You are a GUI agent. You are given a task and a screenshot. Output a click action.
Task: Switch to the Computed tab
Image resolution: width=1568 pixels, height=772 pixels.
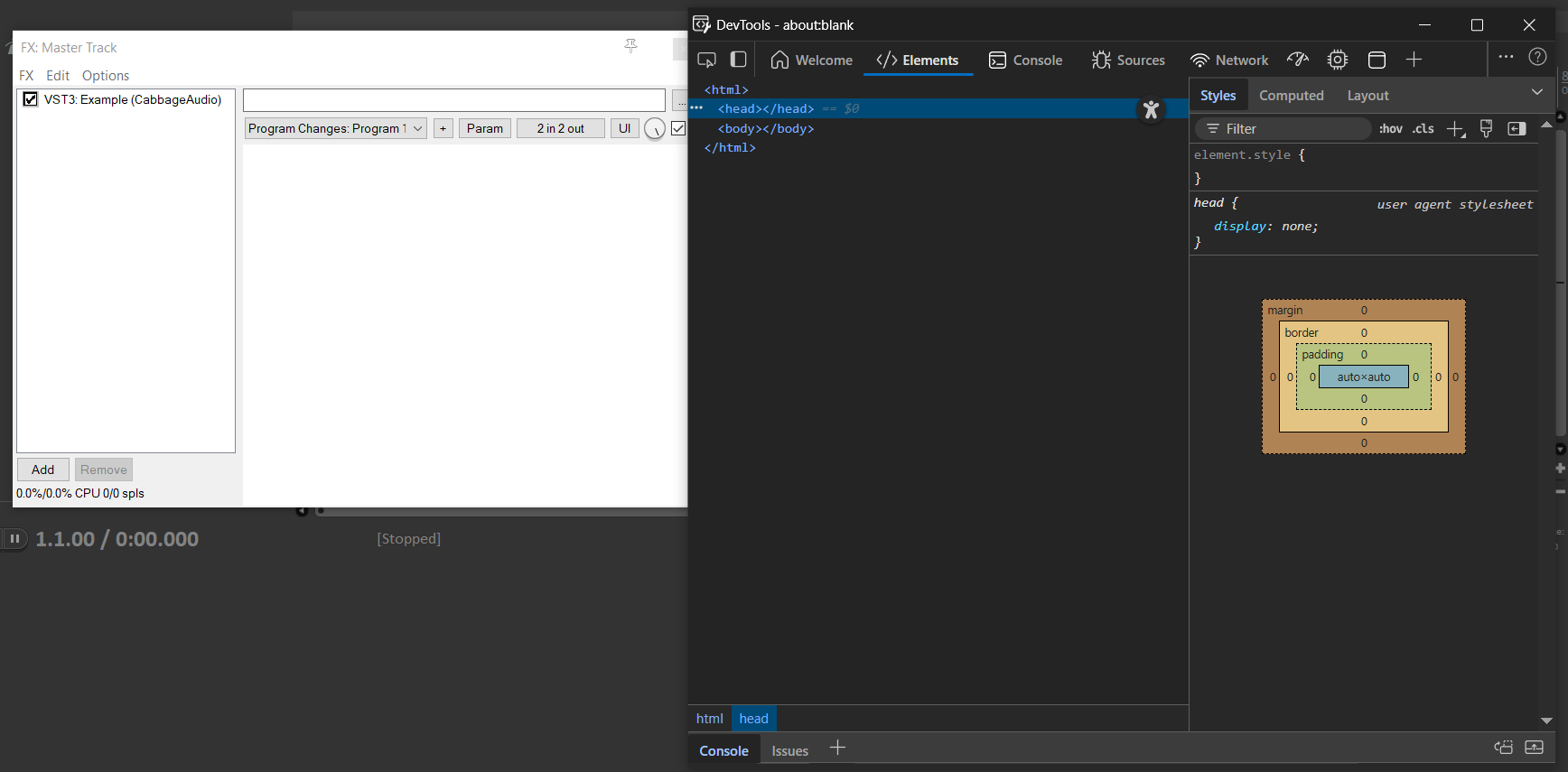pos(1291,96)
